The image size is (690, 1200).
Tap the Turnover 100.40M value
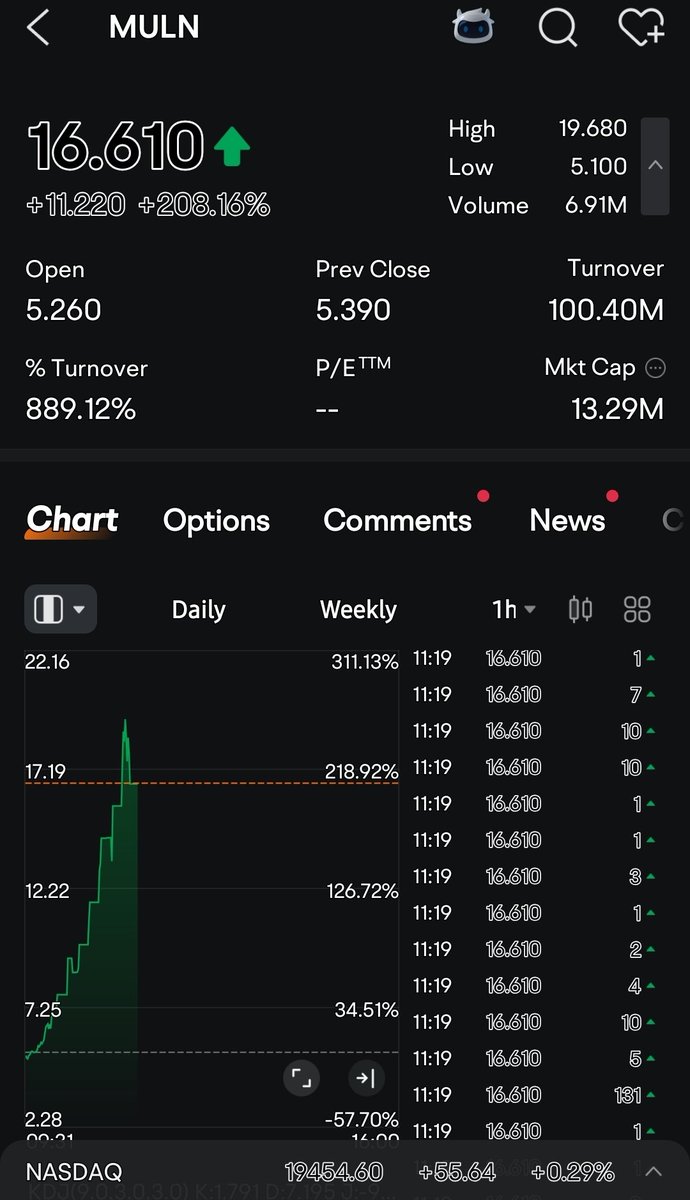click(x=606, y=310)
